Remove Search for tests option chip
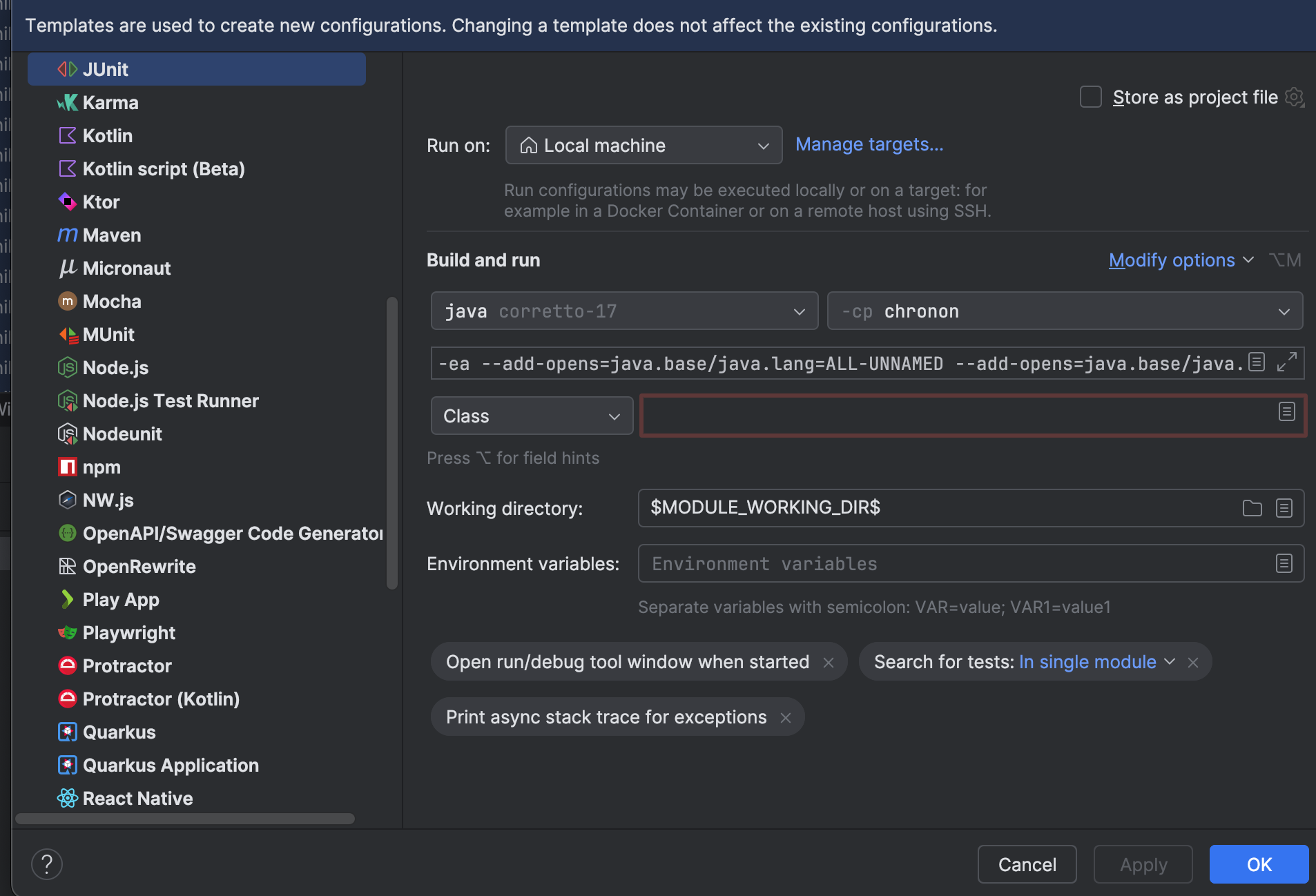1316x896 pixels. tap(1193, 663)
